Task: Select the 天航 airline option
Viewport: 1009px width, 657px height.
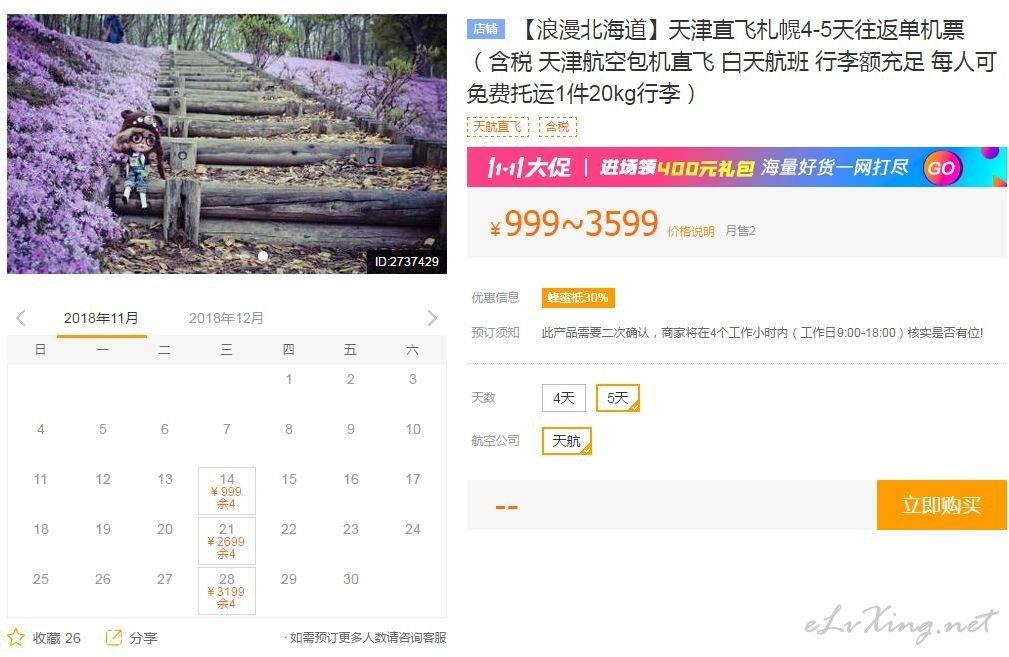Action: pos(566,441)
